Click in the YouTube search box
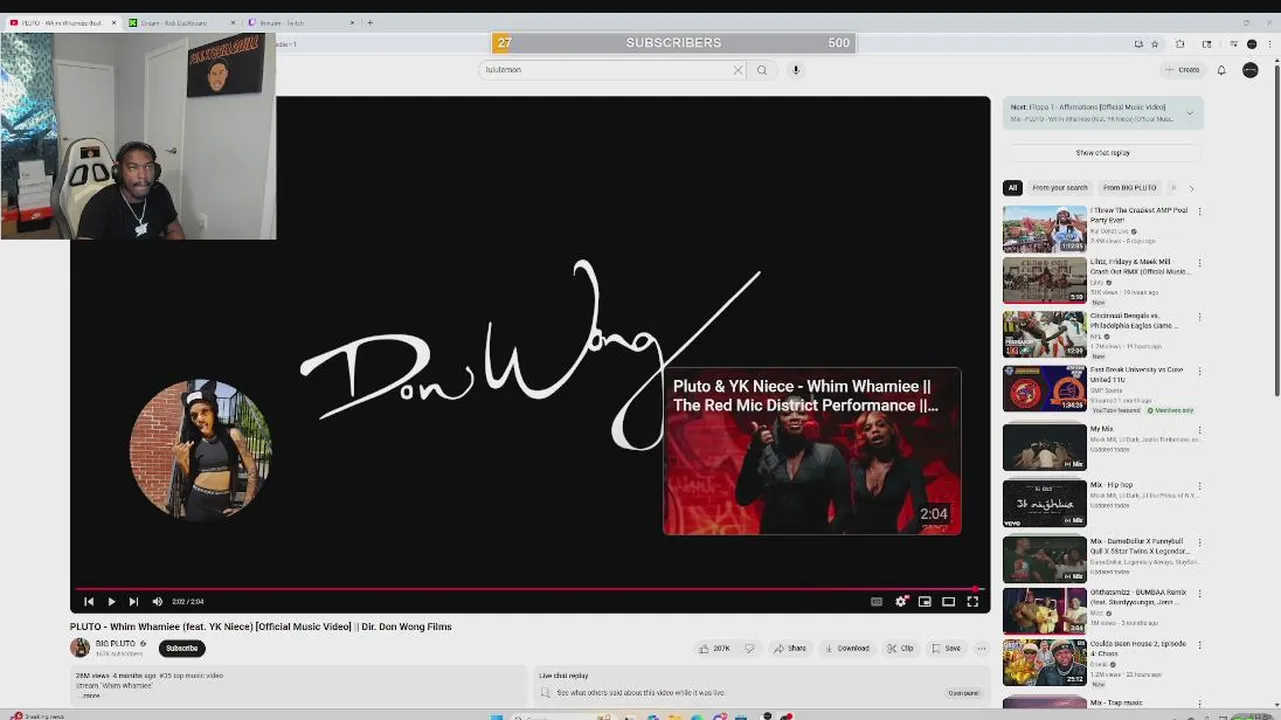1281x720 pixels. point(605,70)
